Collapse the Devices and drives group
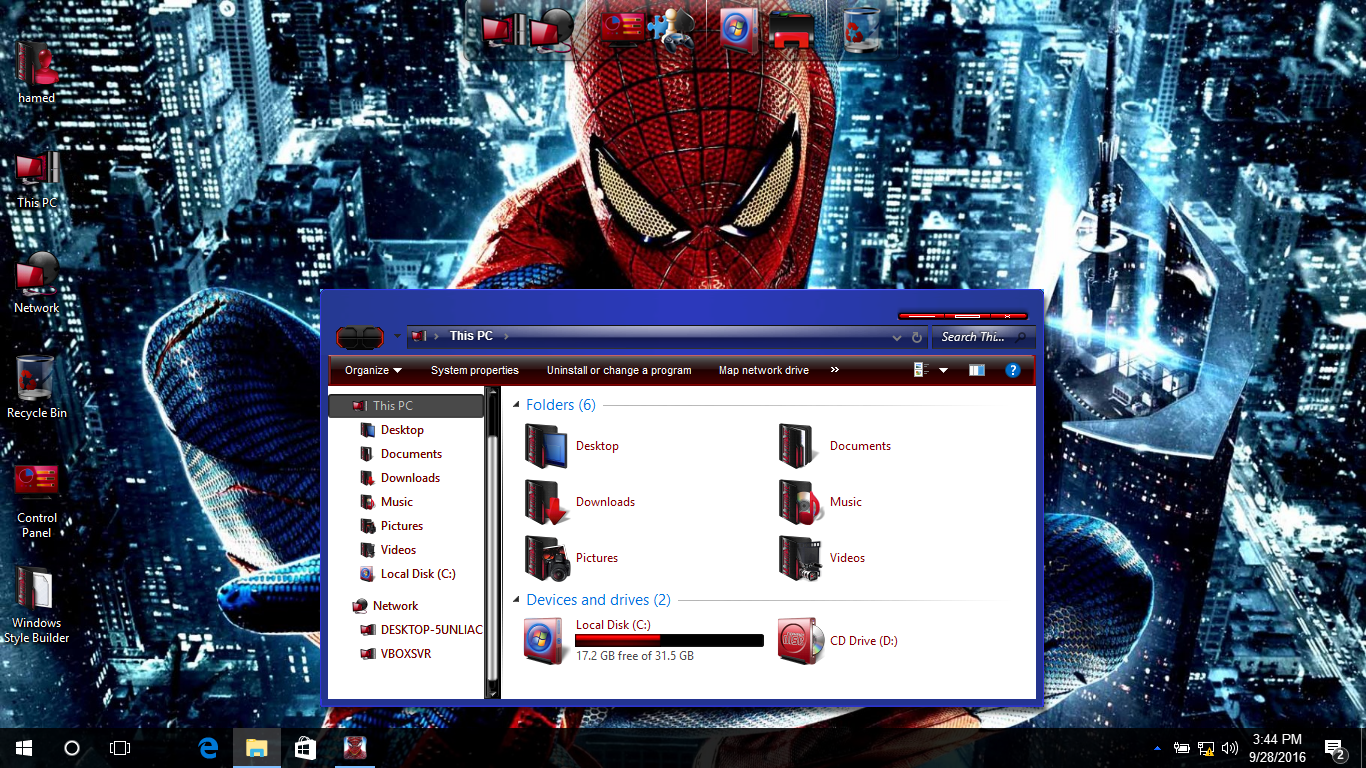 (x=516, y=600)
